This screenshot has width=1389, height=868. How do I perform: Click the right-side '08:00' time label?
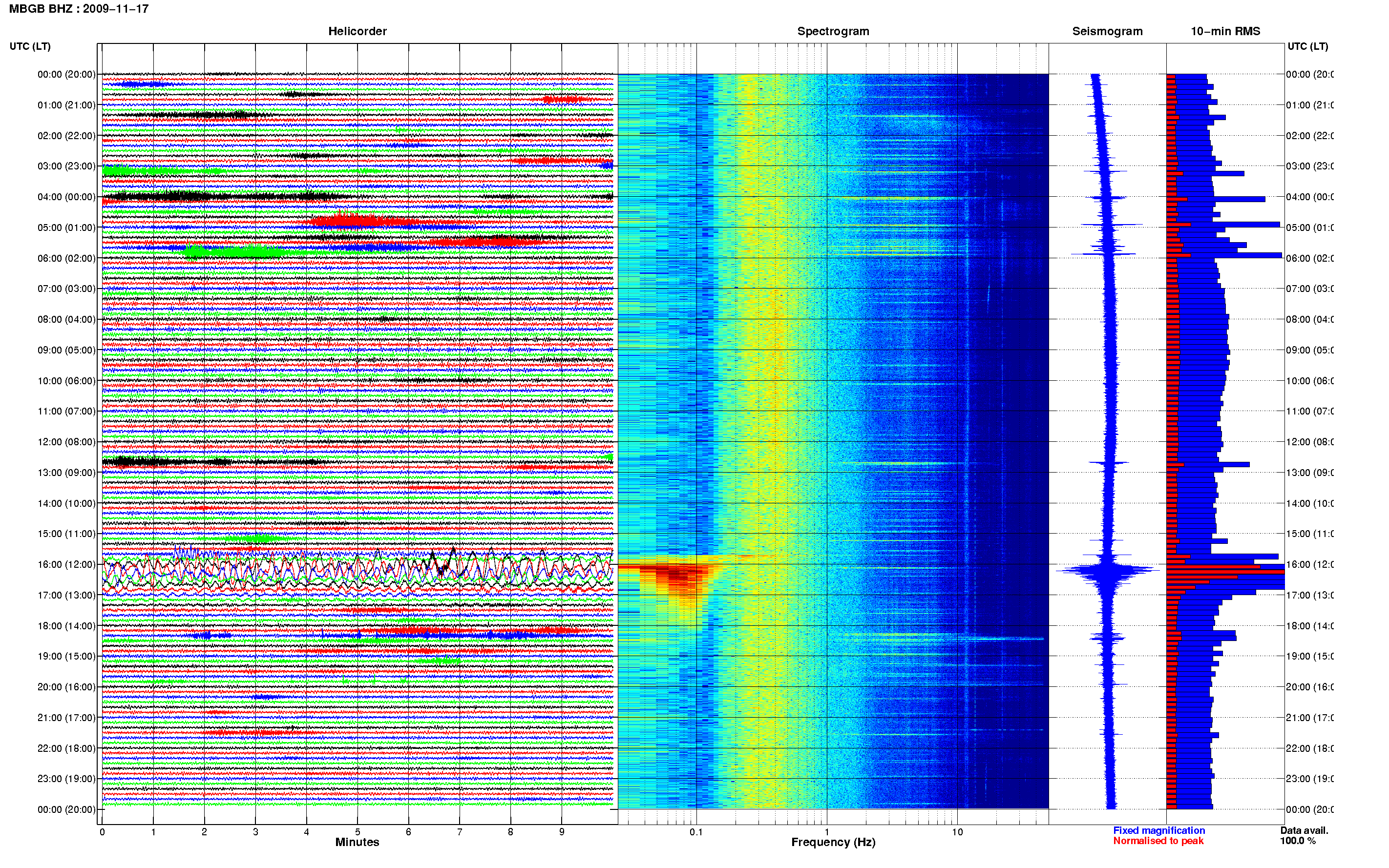(1309, 319)
